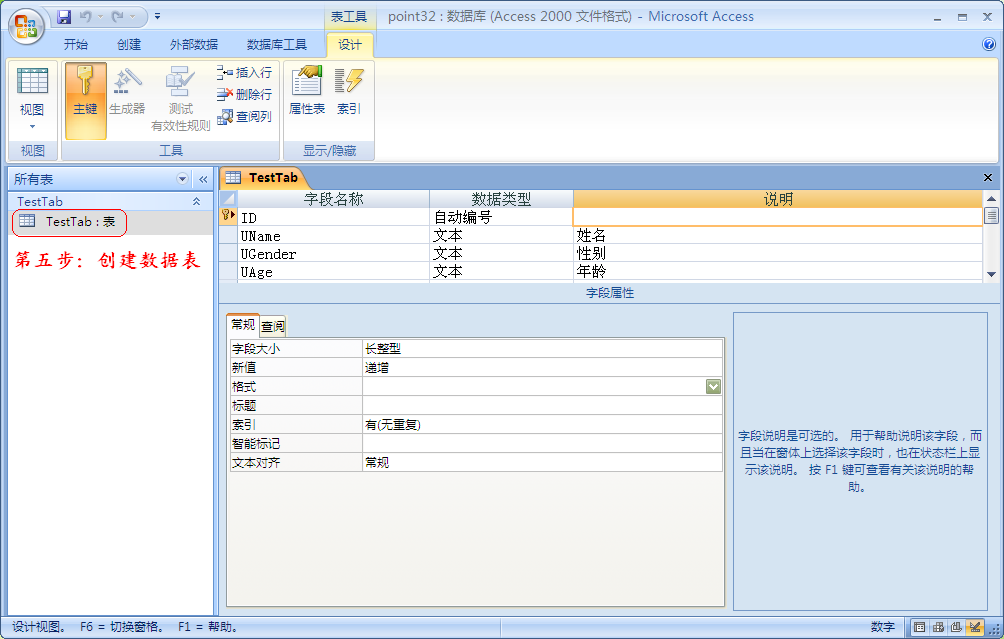Toggle the 主键 primary key button
The width and height of the screenshot is (1004, 639).
pyautogui.click(x=85, y=101)
